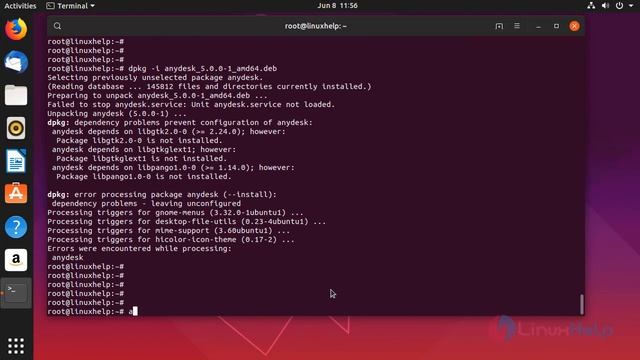Open the Activities overview

(x=20, y=6)
